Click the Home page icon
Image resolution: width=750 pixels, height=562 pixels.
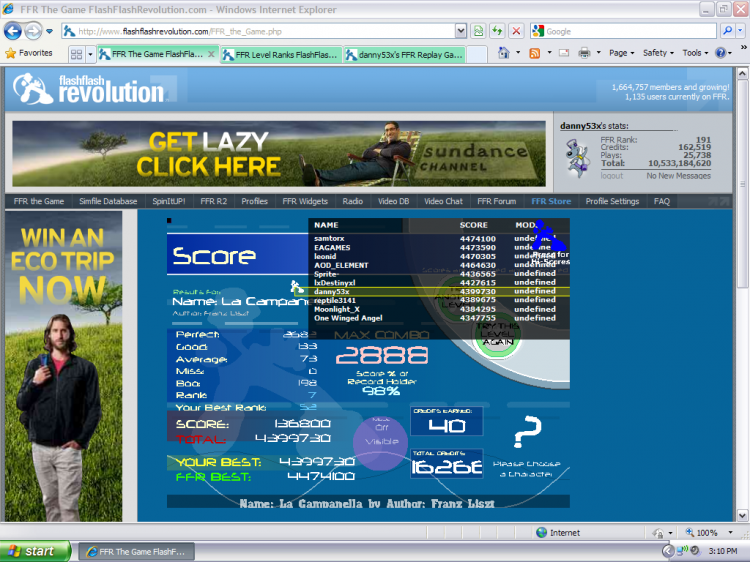tap(504, 53)
